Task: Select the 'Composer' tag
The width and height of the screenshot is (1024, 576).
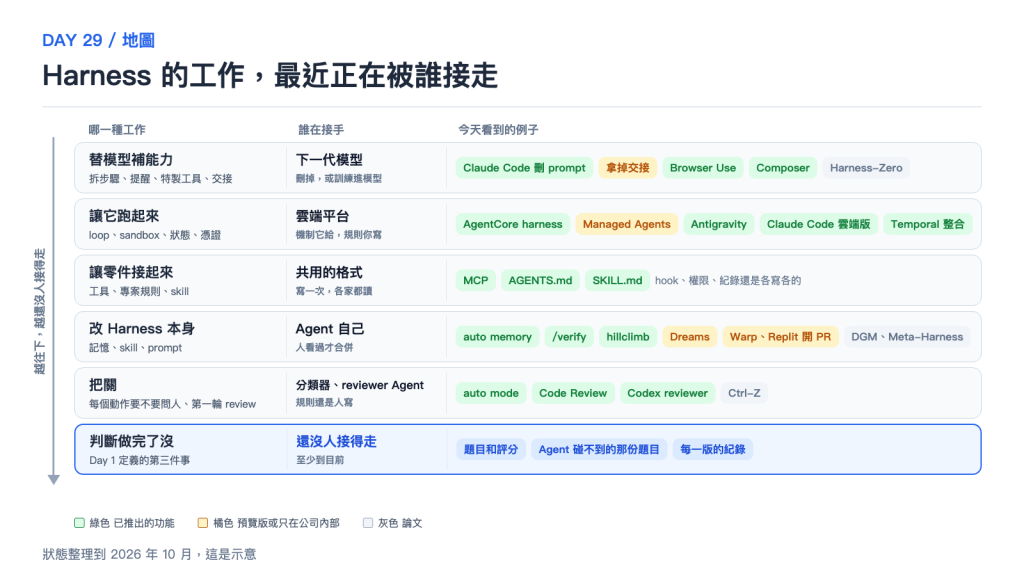Action: [782, 168]
